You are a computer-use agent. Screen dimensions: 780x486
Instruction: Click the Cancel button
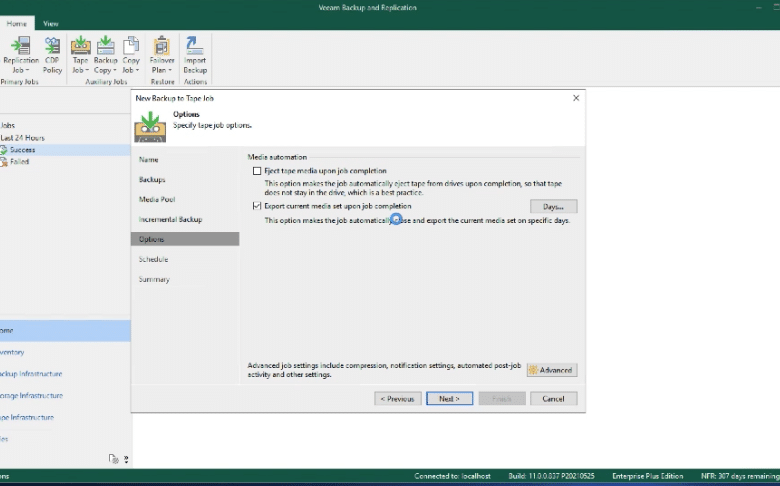click(x=554, y=399)
